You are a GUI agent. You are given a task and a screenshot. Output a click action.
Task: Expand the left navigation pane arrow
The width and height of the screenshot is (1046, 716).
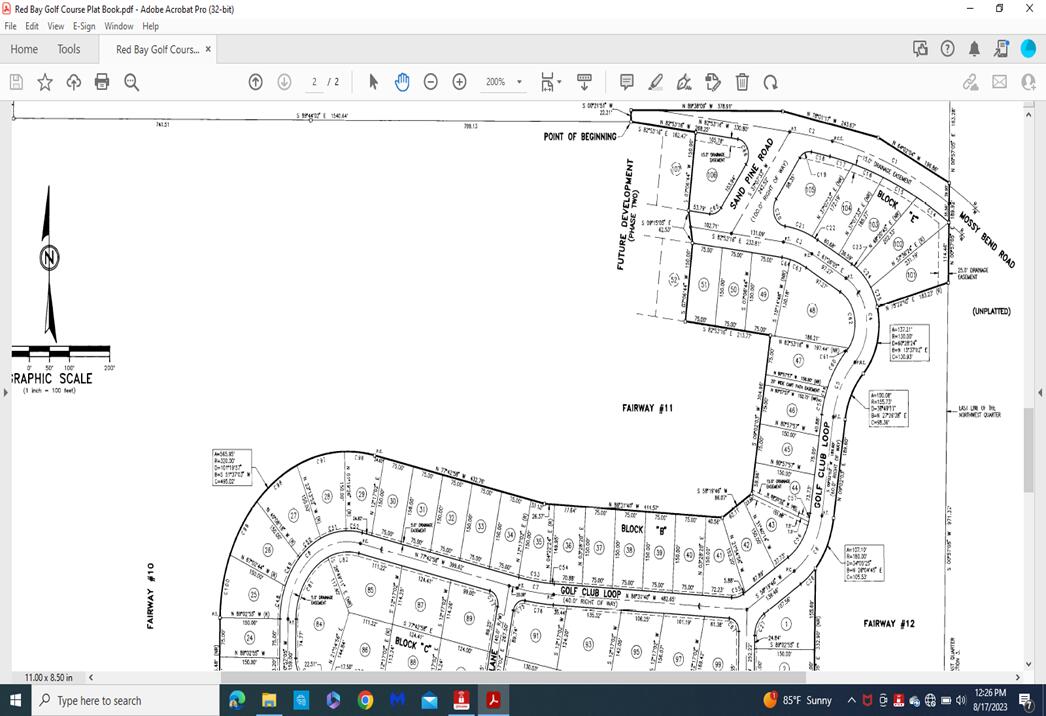point(5,392)
